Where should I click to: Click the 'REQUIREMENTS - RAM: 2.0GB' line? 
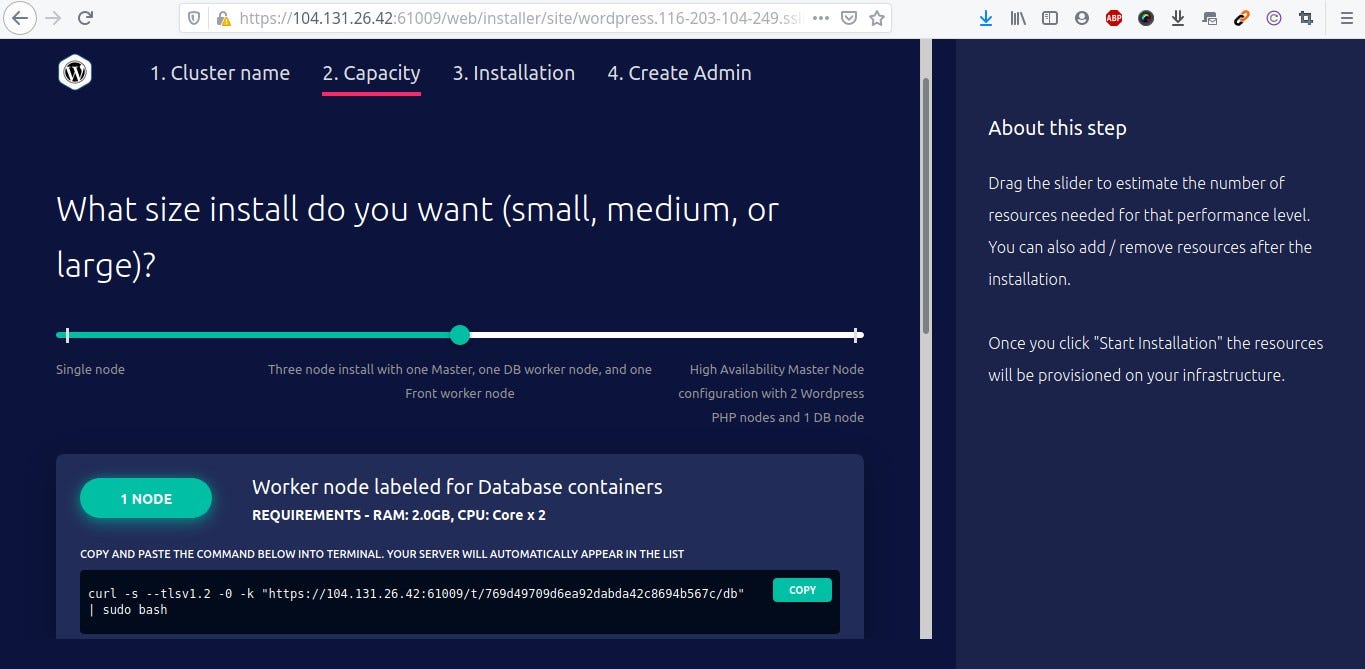tap(399, 516)
